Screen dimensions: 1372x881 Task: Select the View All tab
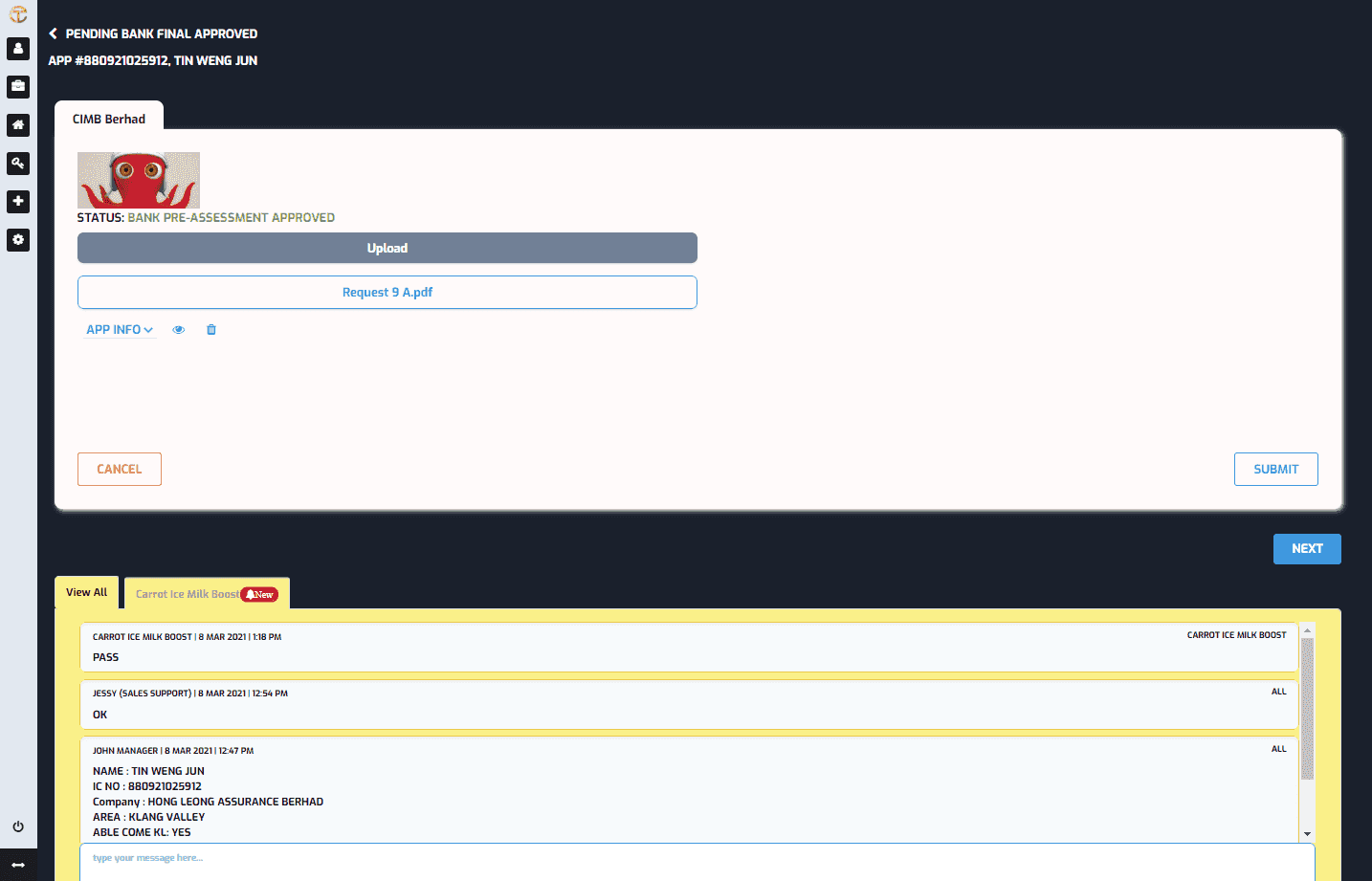(86, 591)
